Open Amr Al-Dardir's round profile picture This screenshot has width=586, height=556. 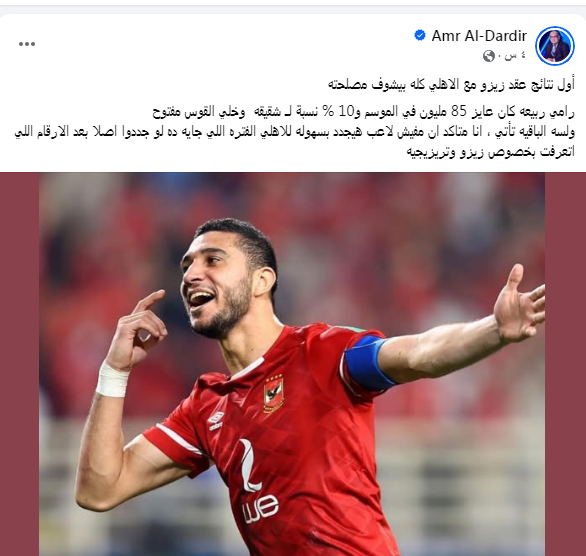[x=555, y=46]
